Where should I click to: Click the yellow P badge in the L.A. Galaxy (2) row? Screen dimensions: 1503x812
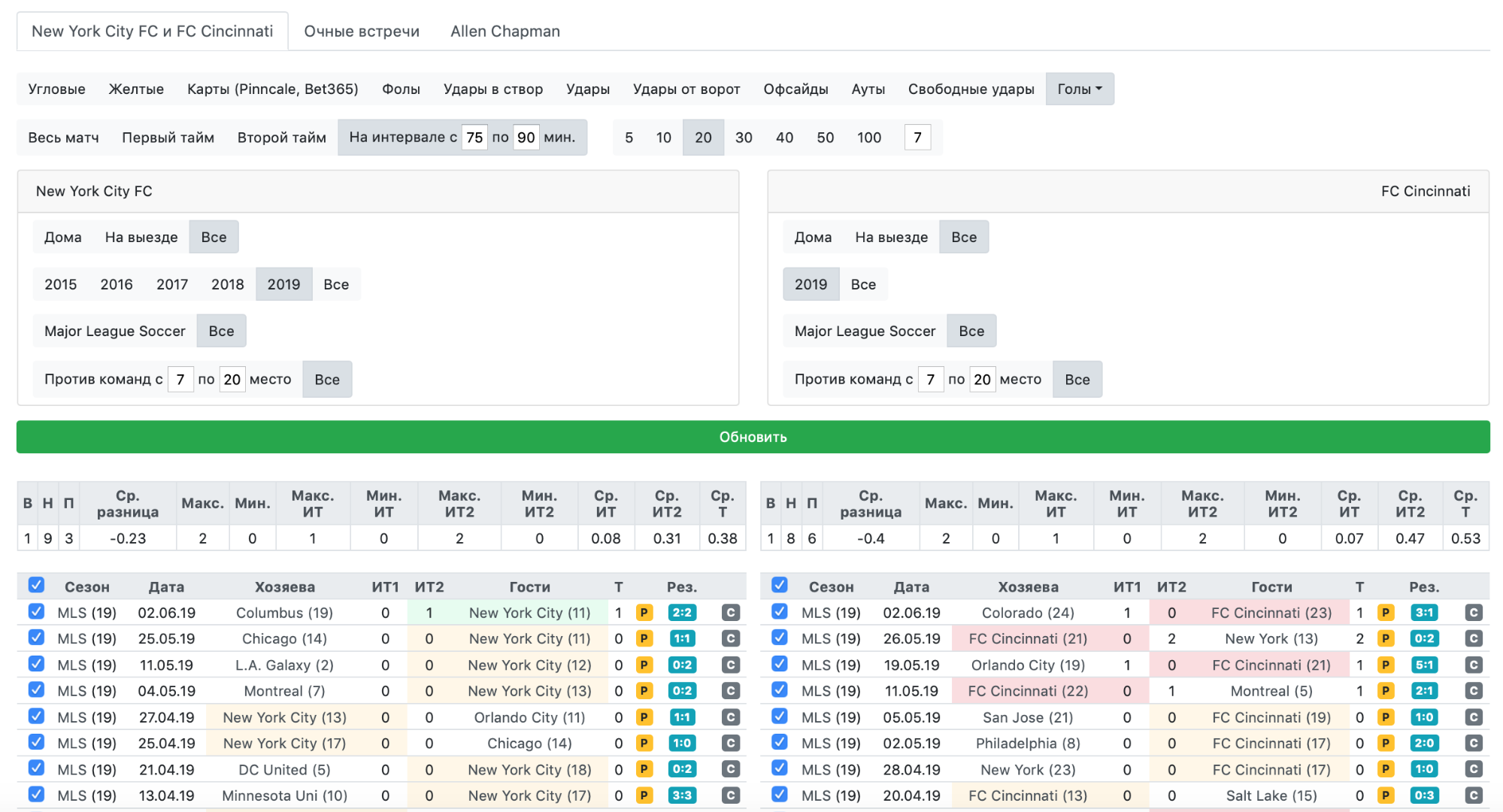[644, 665]
